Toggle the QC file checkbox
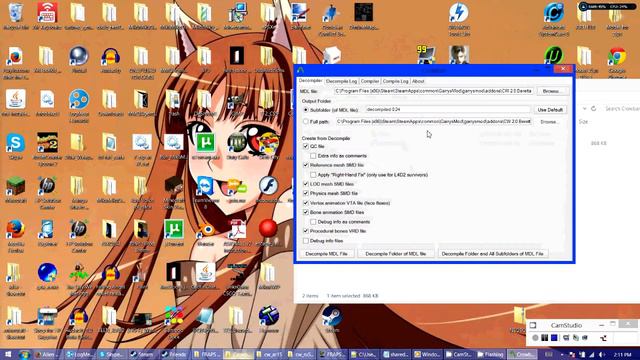640x360 pixels. point(306,146)
